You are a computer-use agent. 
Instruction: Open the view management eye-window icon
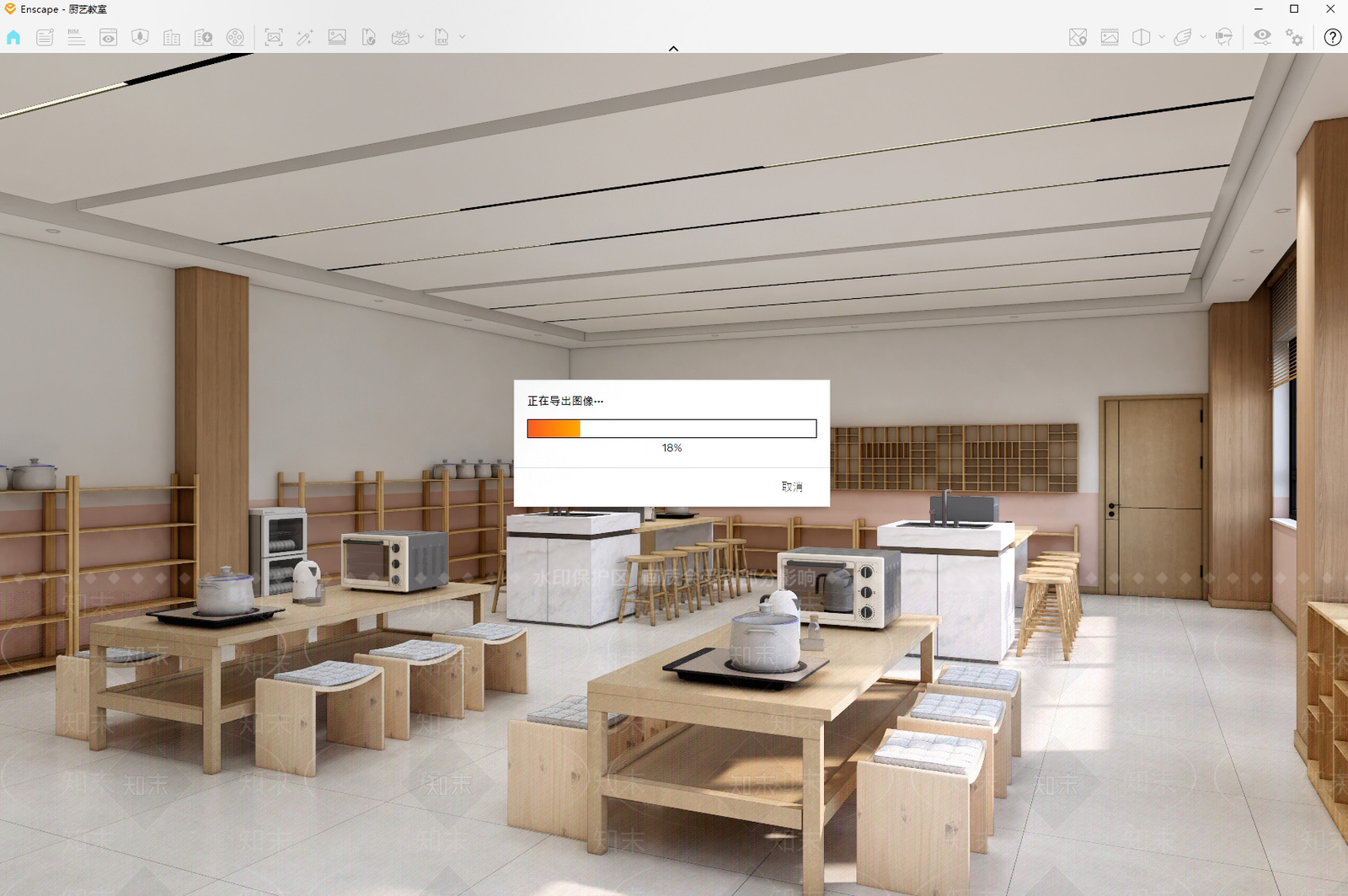pos(109,37)
